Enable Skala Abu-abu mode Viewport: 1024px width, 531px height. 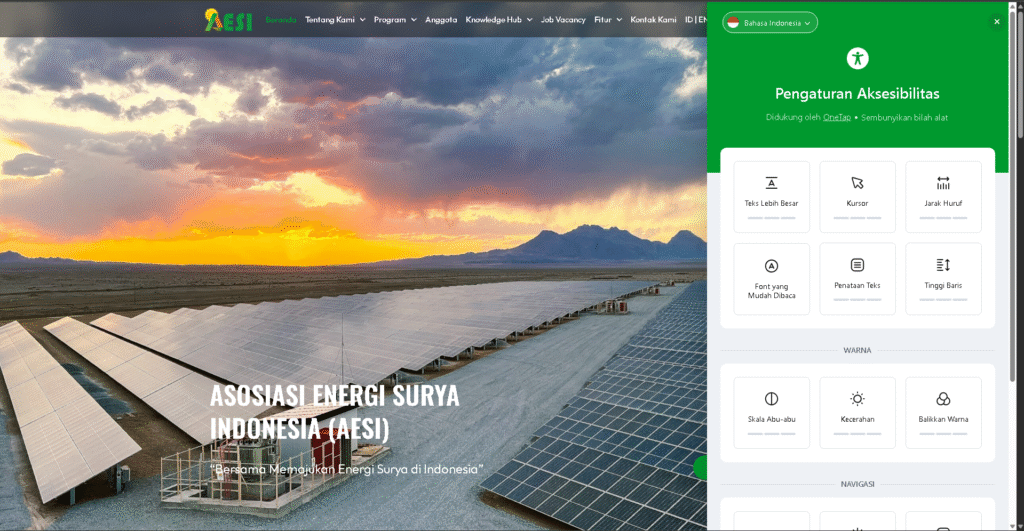(771, 413)
